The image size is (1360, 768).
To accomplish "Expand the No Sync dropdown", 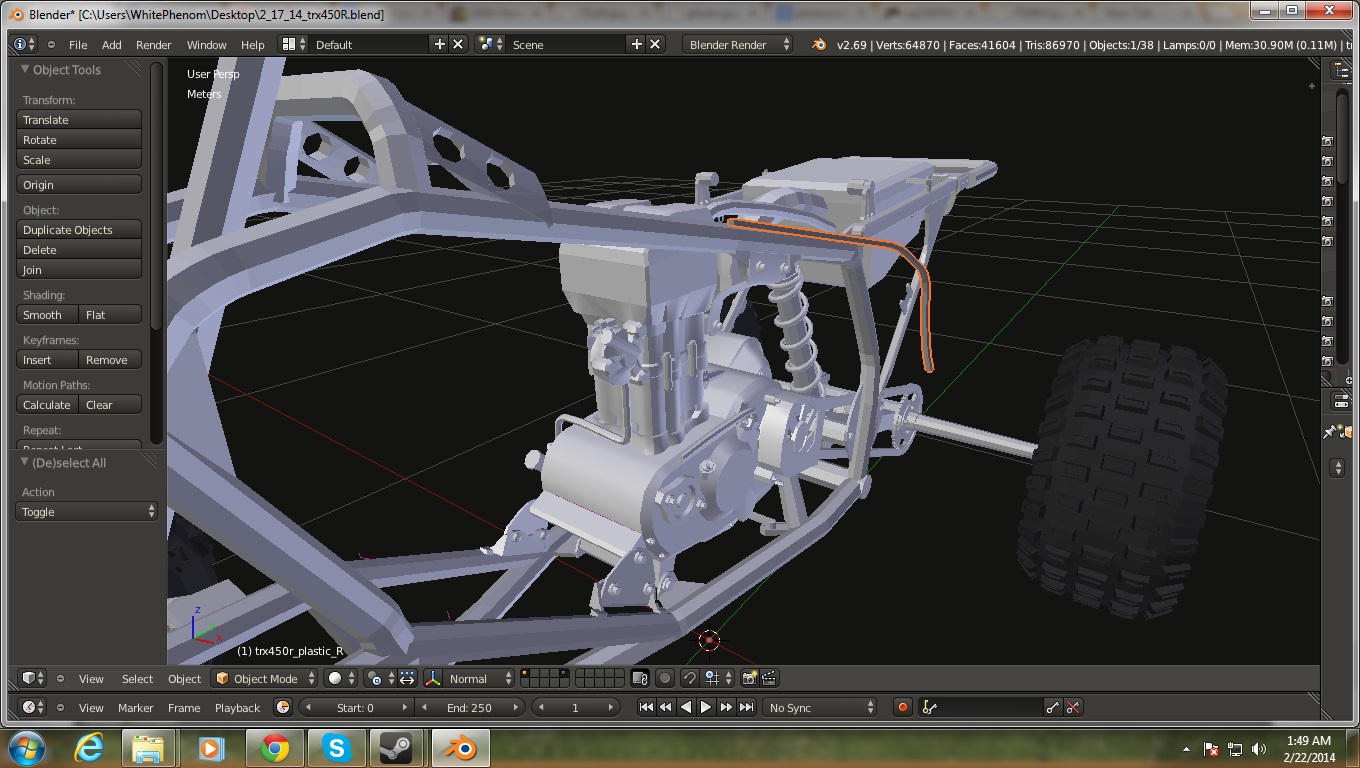I will [x=820, y=707].
